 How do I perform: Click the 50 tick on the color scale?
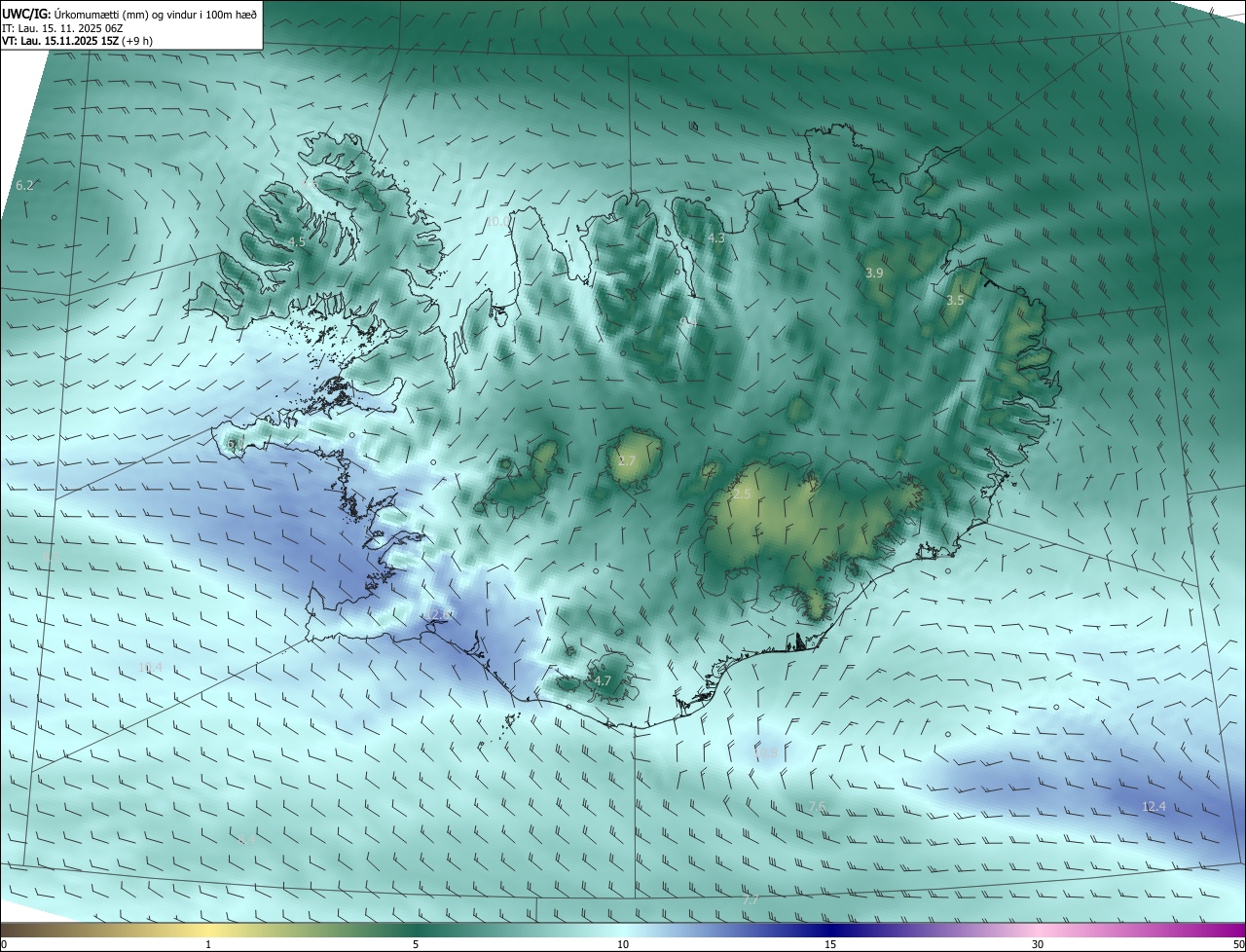[x=1238, y=944]
